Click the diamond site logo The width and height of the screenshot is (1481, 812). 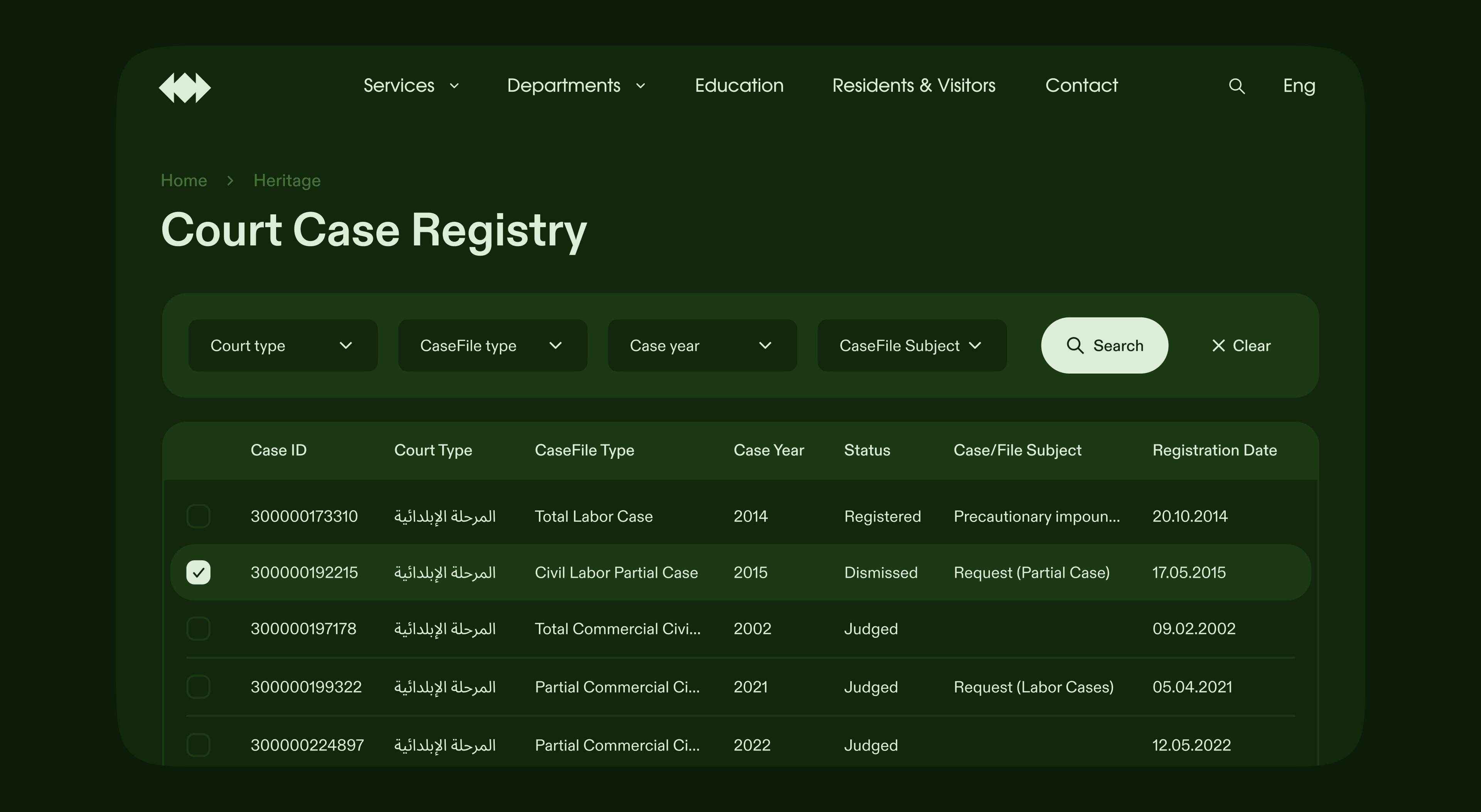tap(185, 88)
